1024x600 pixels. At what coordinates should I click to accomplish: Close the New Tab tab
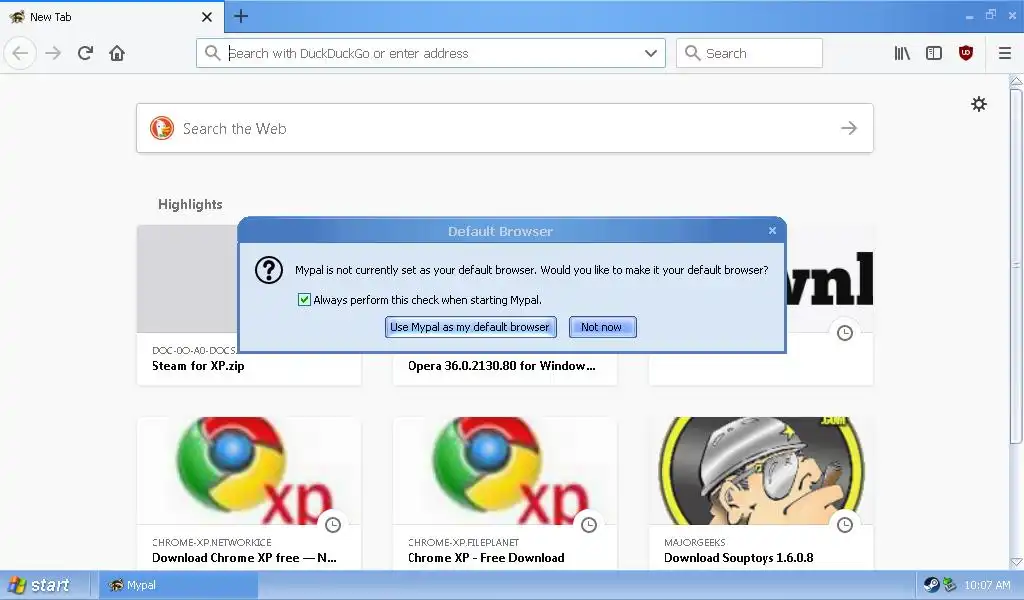pyautogui.click(x=207, y=17)
